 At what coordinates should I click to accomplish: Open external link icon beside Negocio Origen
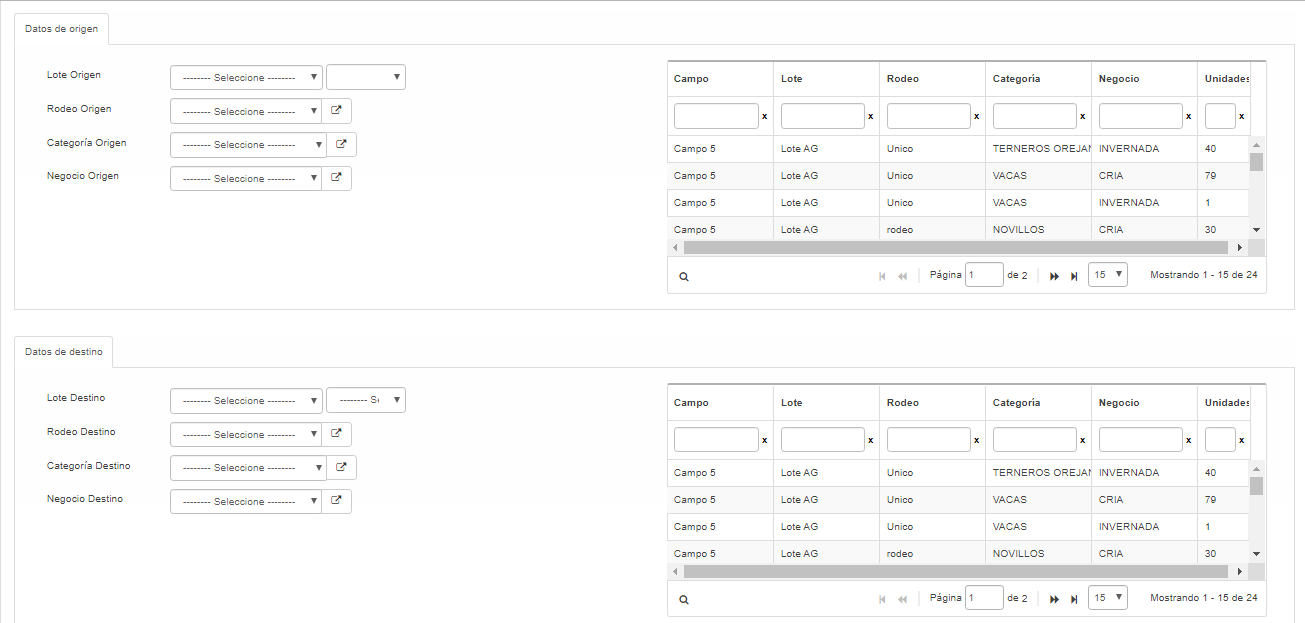(x=337, y=178)
